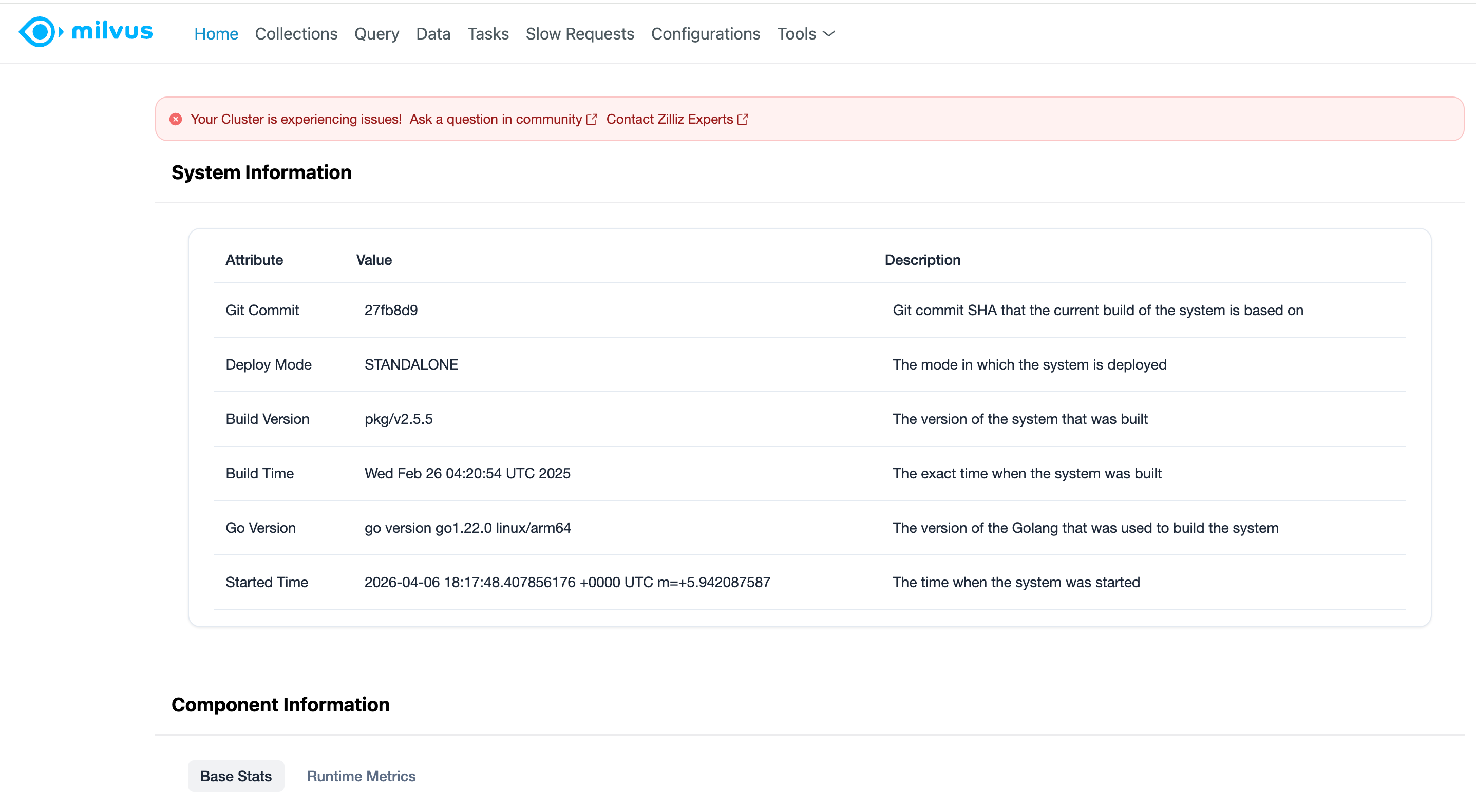View the Slow Requests page
1476x812 pixels.
[579, 34]
